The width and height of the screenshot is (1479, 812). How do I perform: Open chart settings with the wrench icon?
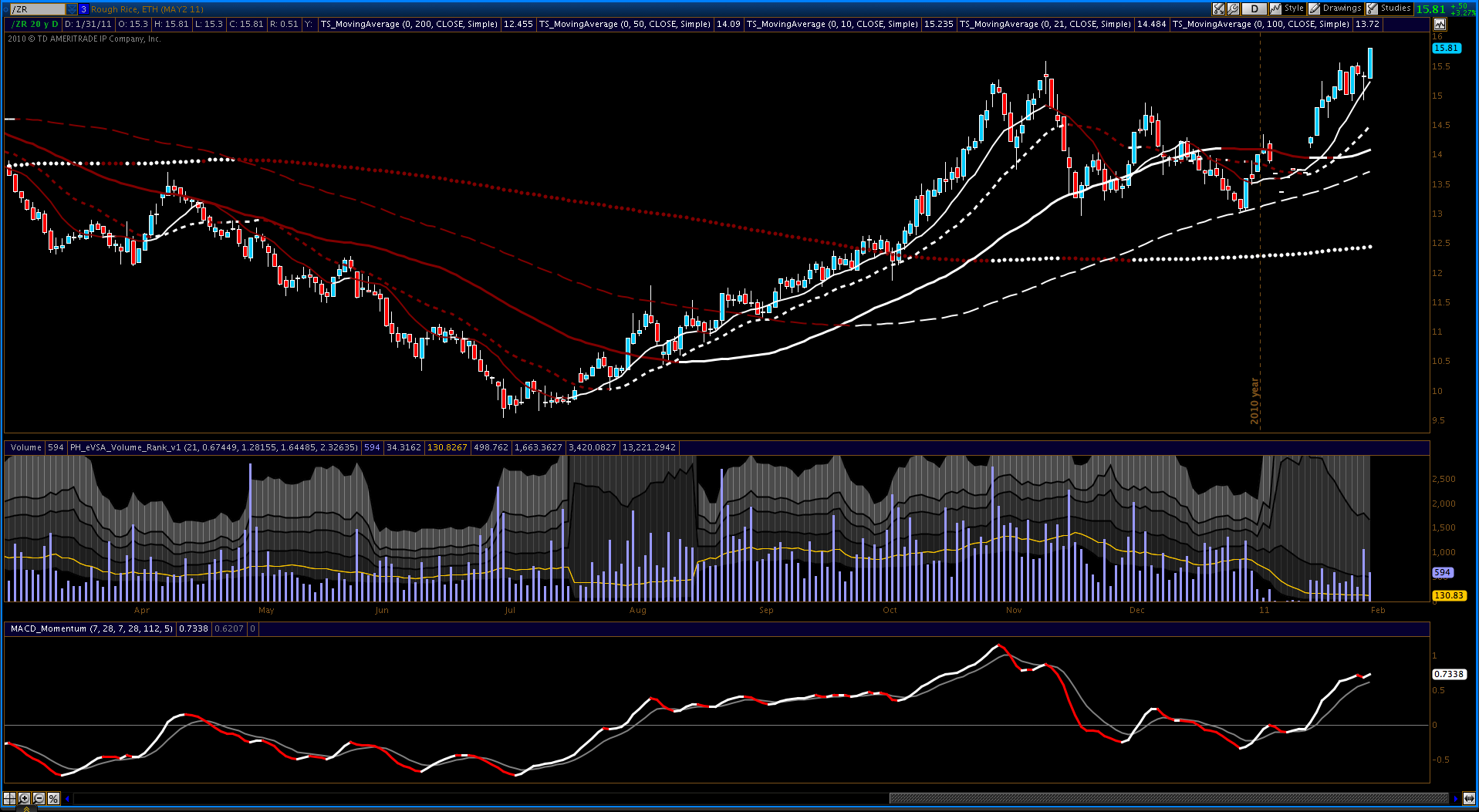1233,8
